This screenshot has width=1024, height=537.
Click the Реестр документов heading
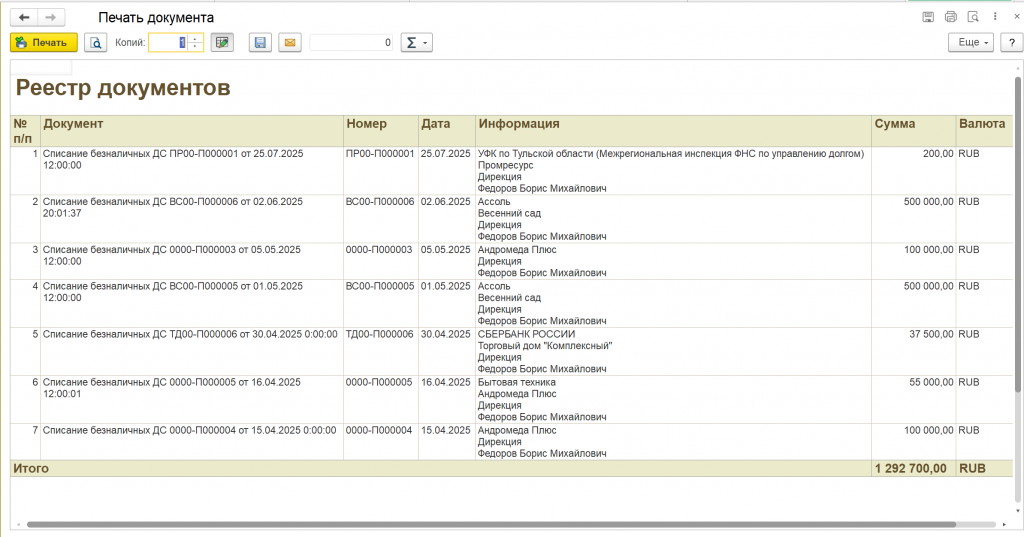123,88
